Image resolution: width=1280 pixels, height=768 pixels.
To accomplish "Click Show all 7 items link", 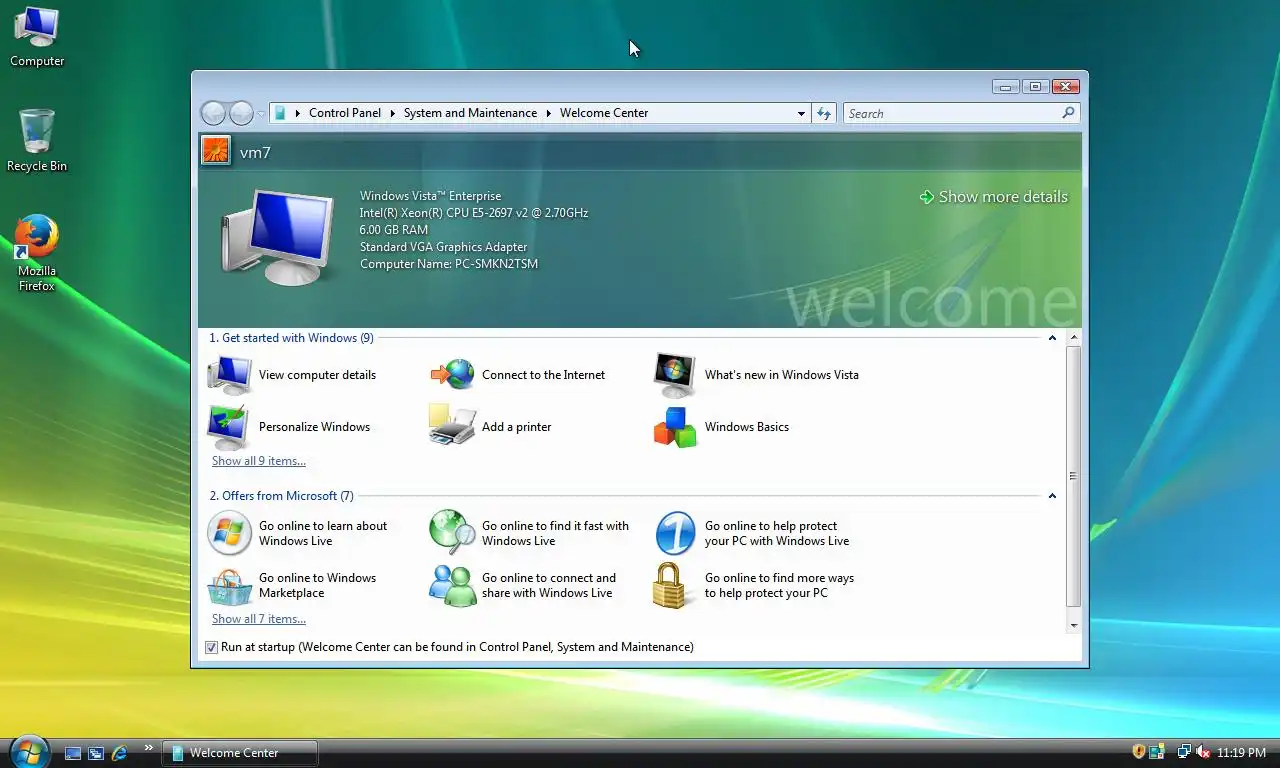I will click(x=259, y=619).
